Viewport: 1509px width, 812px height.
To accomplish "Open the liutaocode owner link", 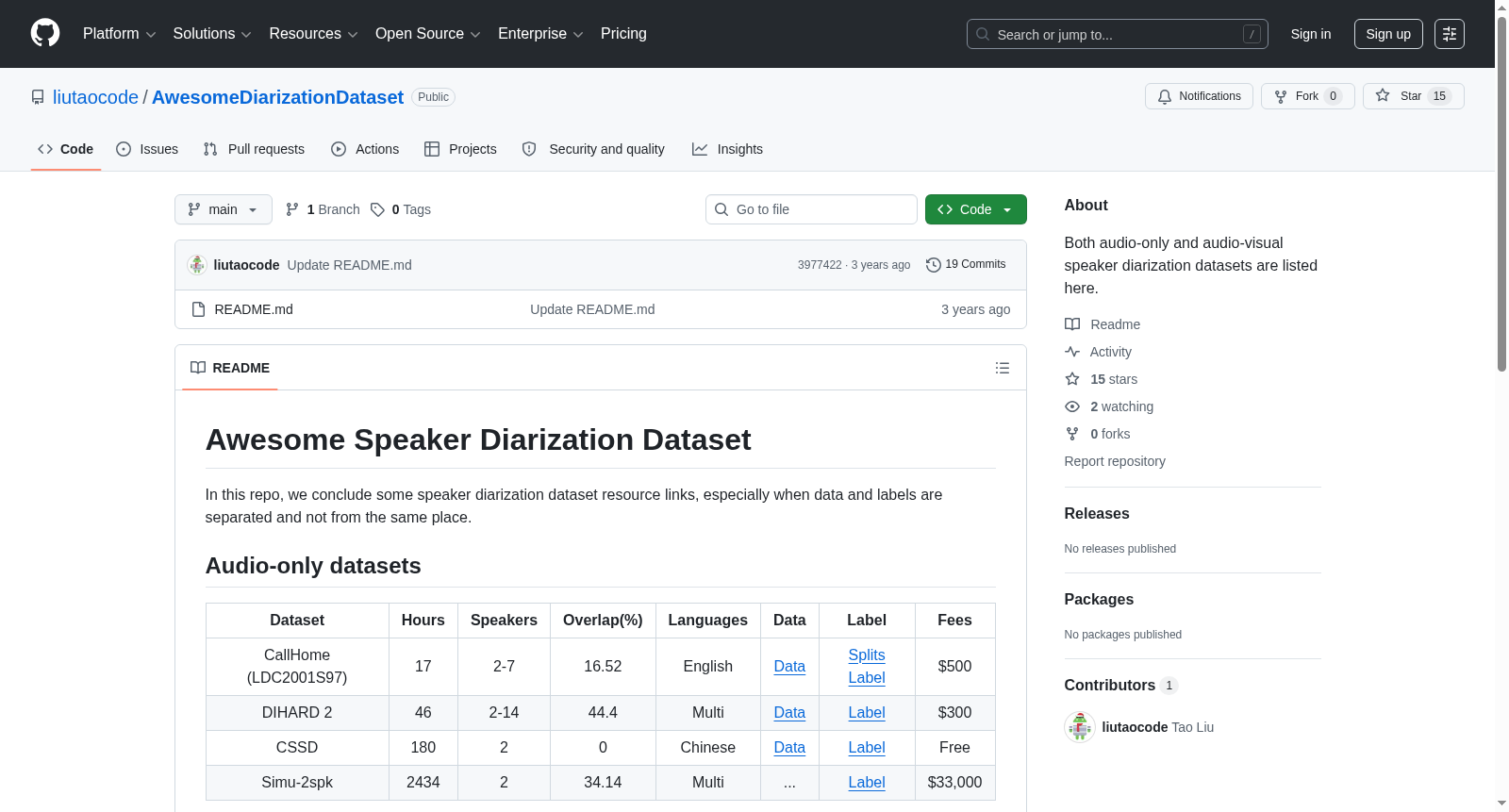I will click(95, 97).
